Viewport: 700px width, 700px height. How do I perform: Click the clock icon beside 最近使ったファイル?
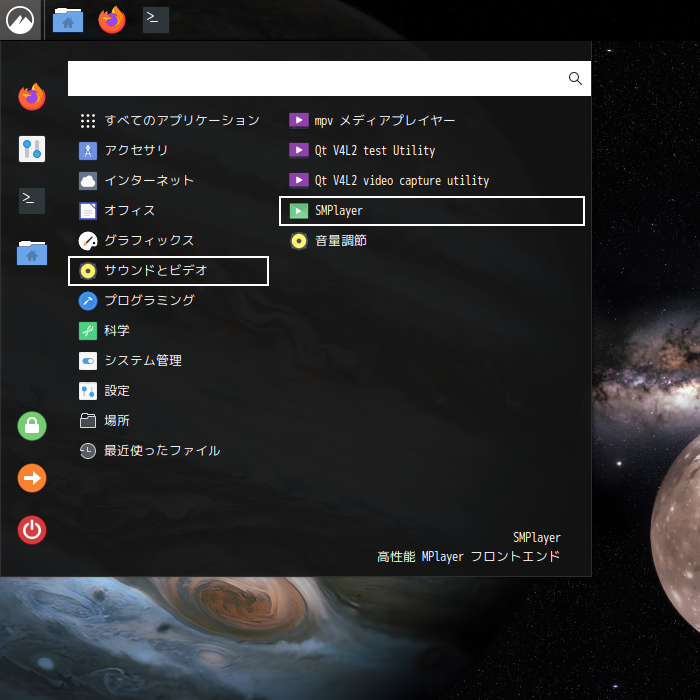click(x=88, y=451)
